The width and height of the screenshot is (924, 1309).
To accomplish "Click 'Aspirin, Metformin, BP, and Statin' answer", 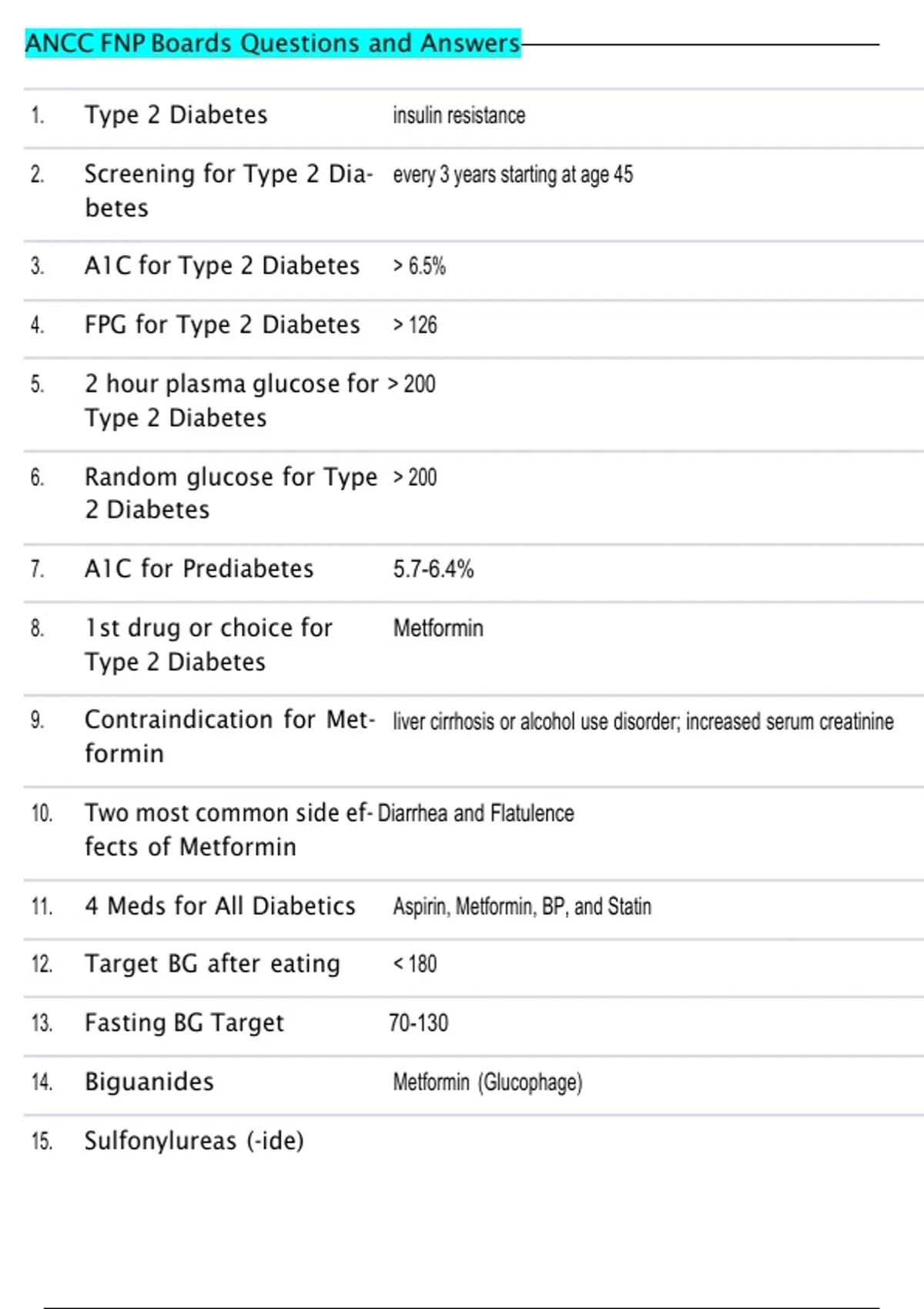I will pyautogui.click(x=522, y=906).
